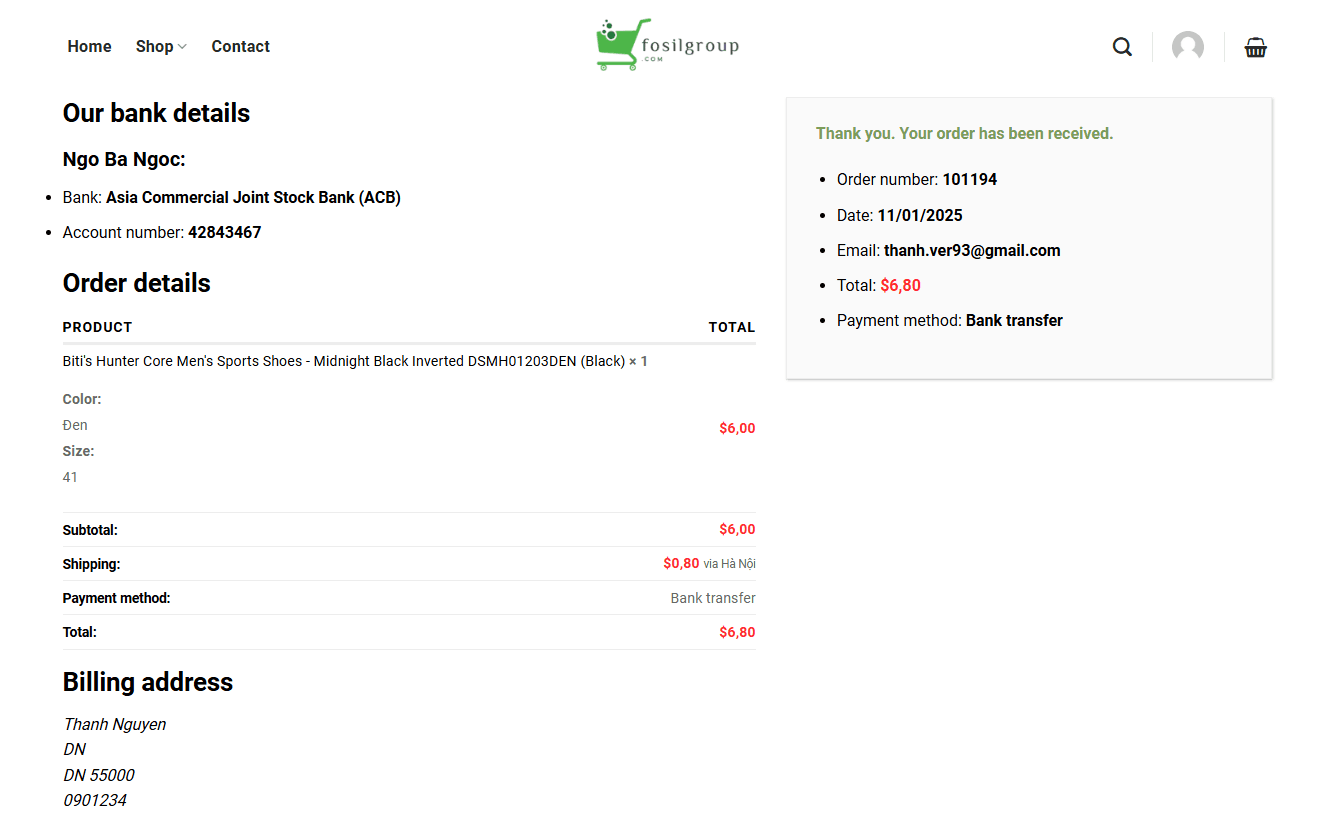Viewport: 1336px width, 835px height.
Task: Open the shopping basket icon
Action: coord(1256,47)
